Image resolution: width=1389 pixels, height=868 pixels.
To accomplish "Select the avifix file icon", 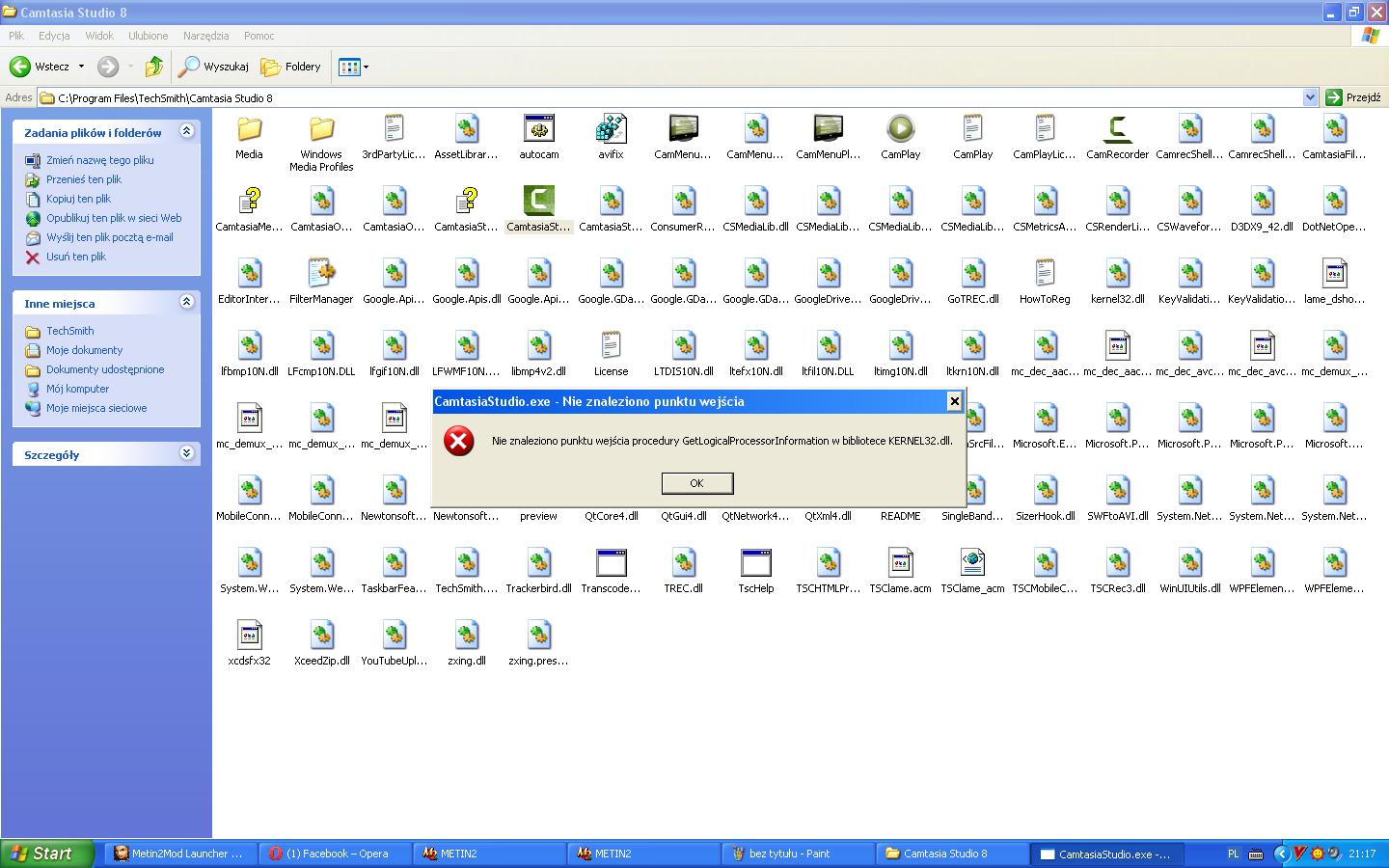I will pos(611,128).
